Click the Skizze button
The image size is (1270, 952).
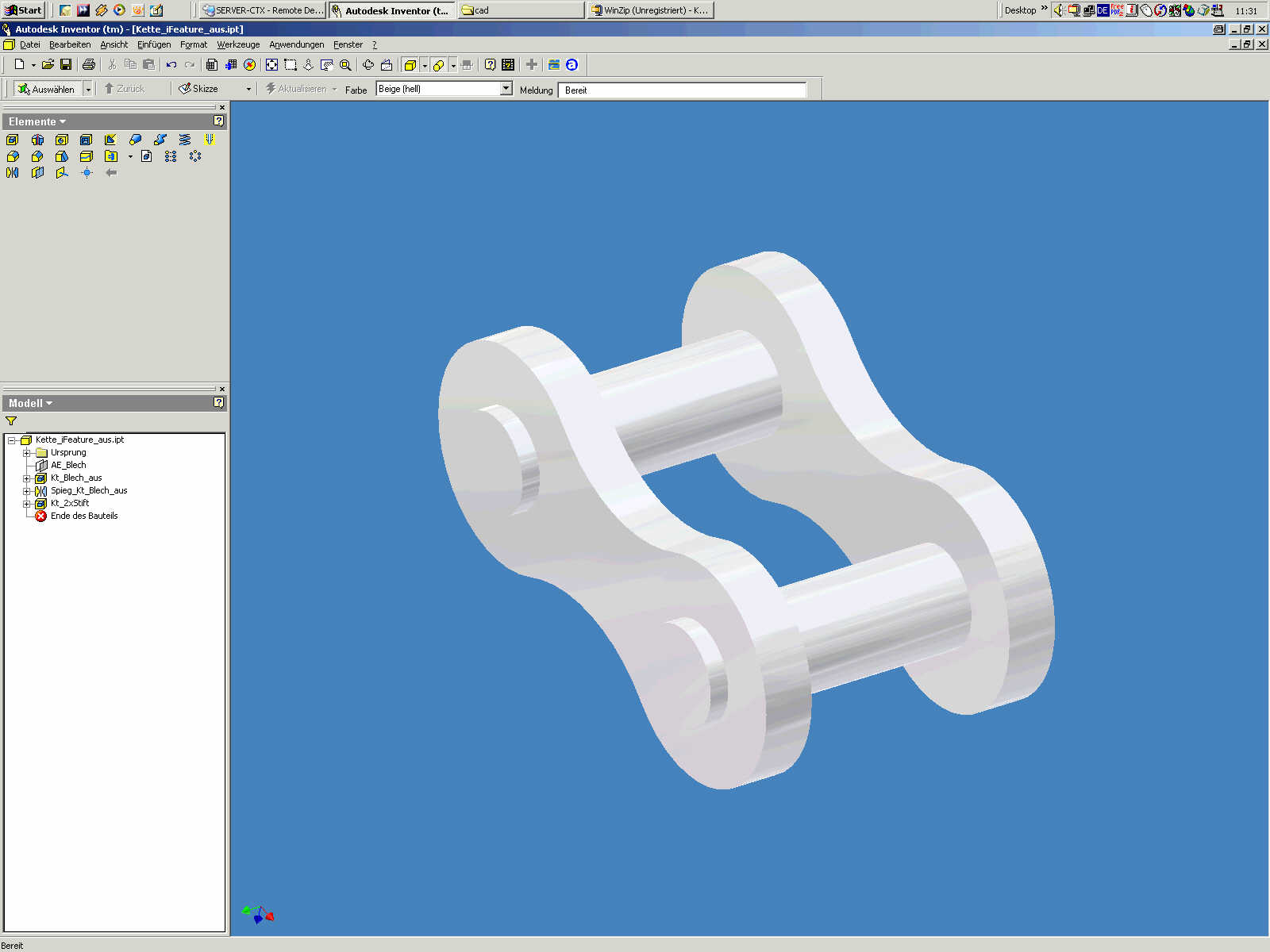(199, 89)
